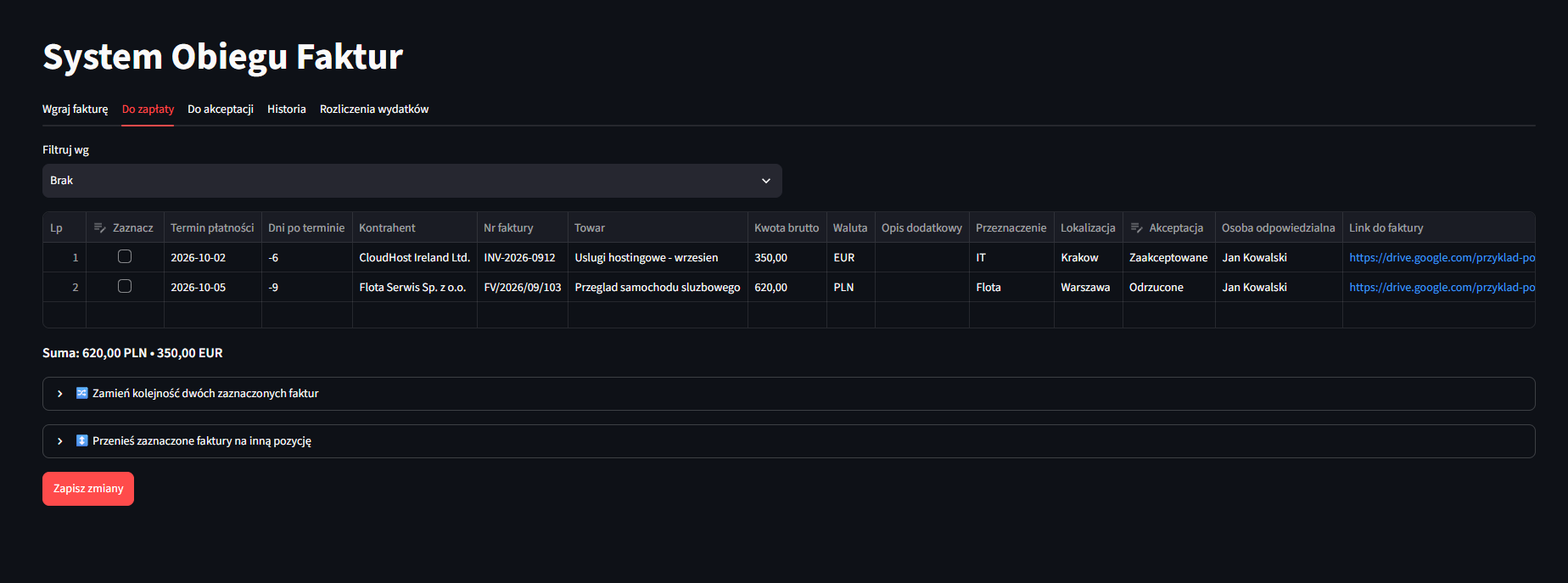The height and width of the screenshot is (583, 1568).
Task: Click the date cell 2026-10-05
Action: [x=212, y=287]
